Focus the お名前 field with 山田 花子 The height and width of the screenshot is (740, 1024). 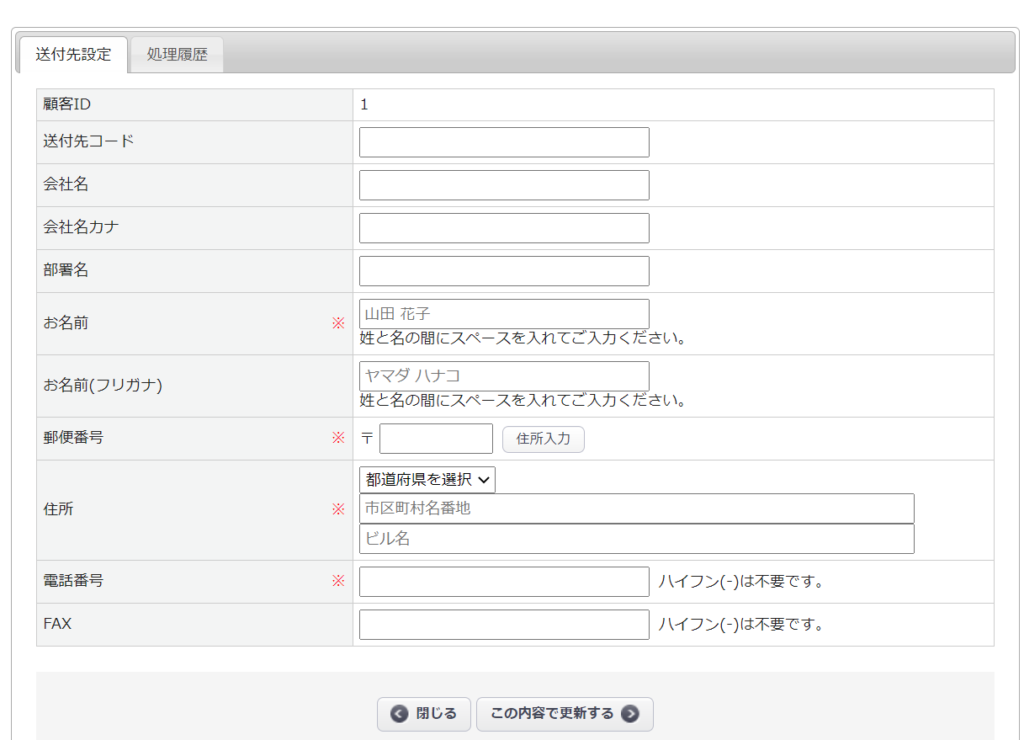pos(504,314)
